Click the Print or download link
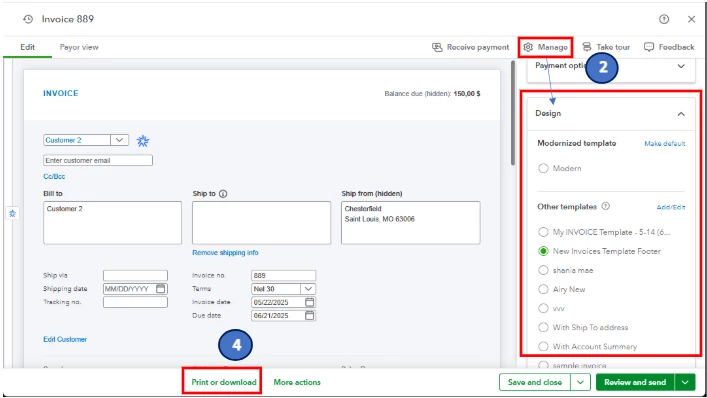The height and width of the screenshot is (398, 707). [x=224, y=382]
